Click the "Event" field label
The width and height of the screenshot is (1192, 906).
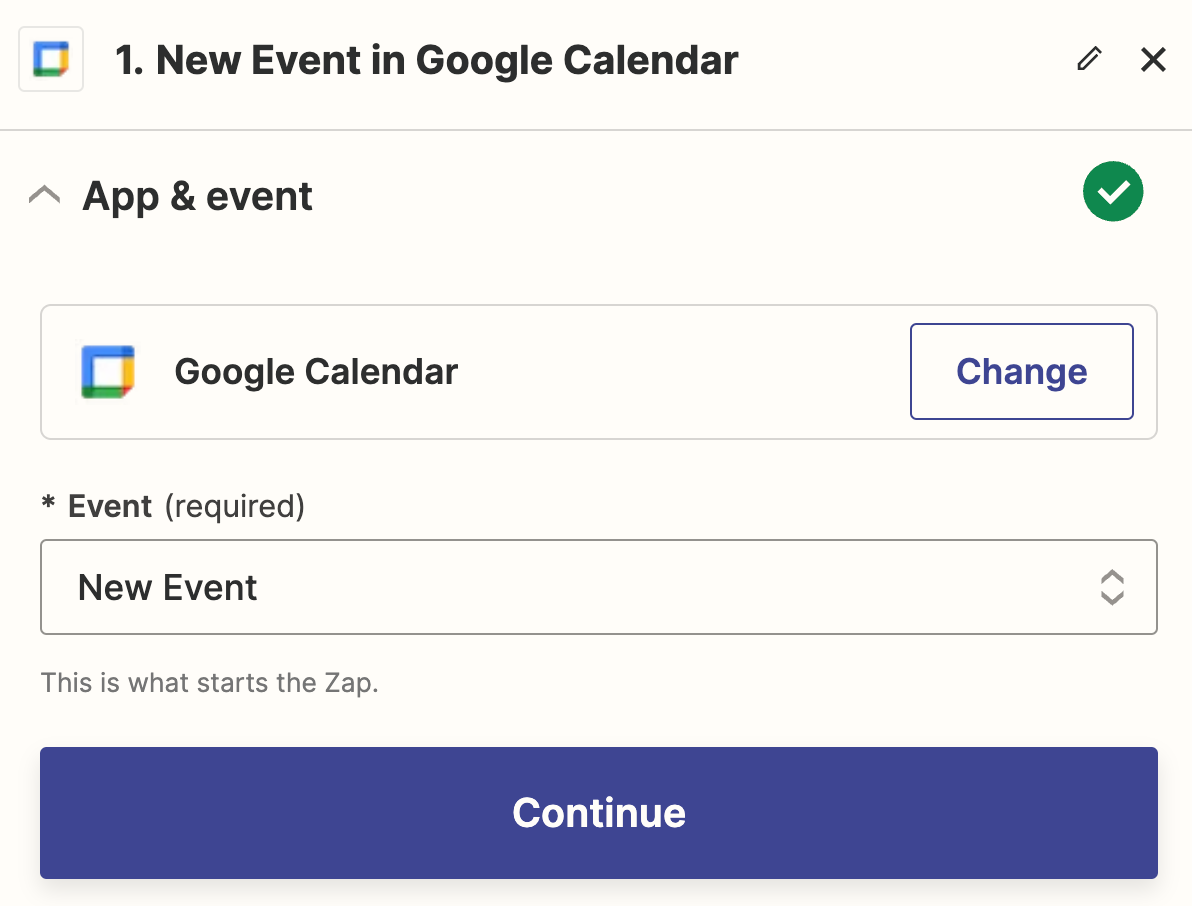pyautogui.click(x=110, y=506)
